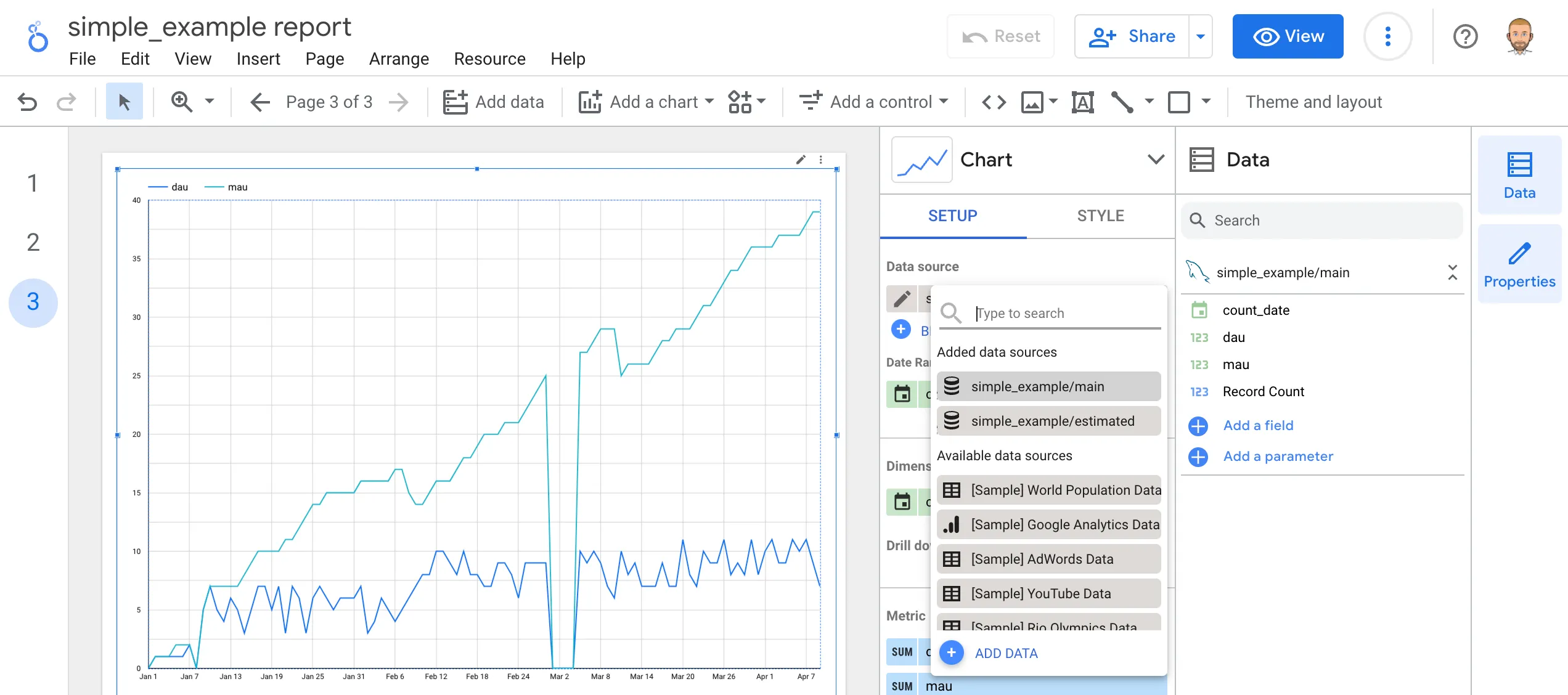Click the zoom magnifier icon
1568x695 pixels.
pyautogui.click(x=182, y=102)
